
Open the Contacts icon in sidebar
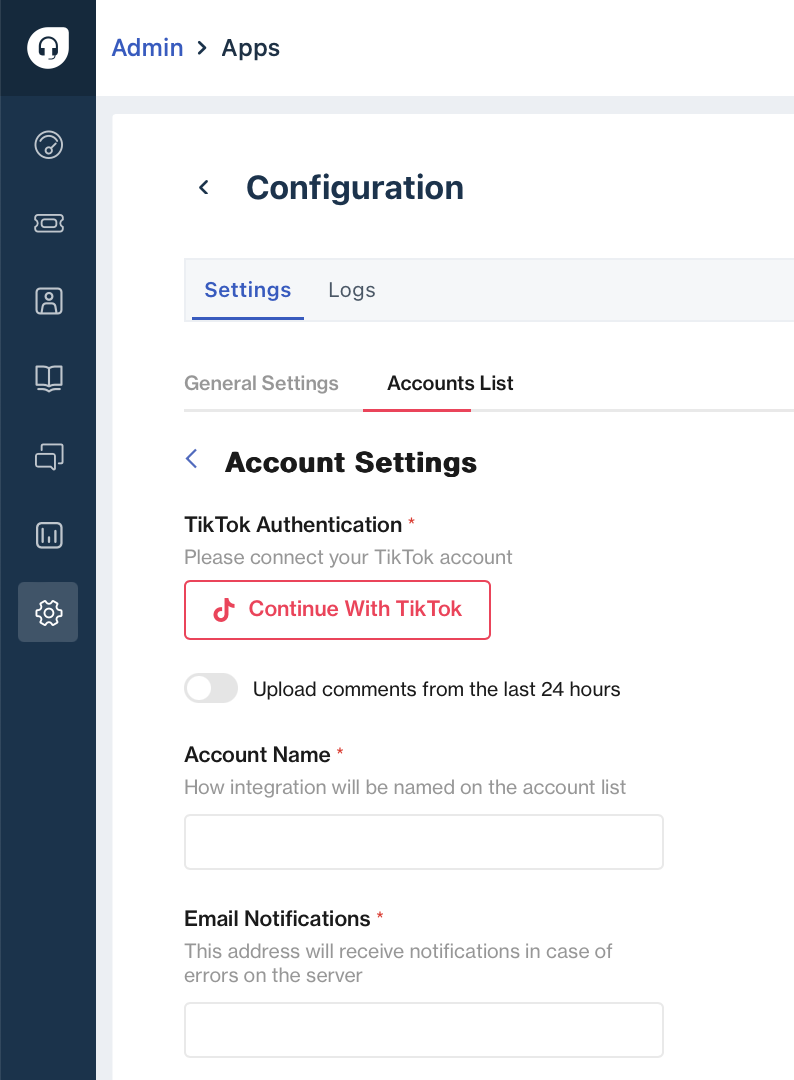coord(48,301)
